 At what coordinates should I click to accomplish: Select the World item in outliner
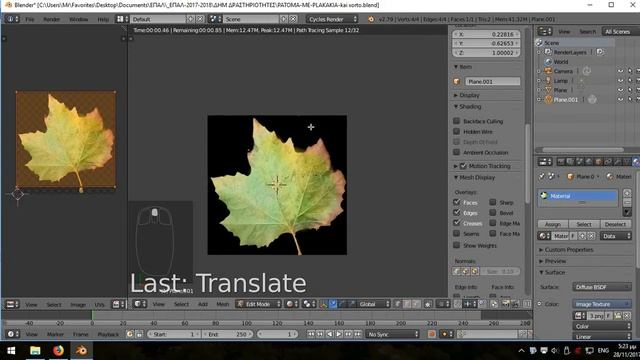tap(561, 62)
